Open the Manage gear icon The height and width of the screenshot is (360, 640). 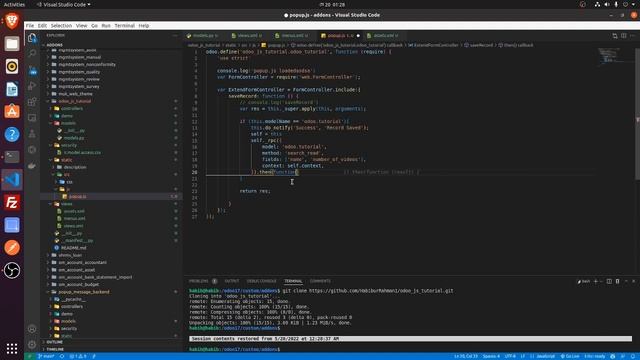32,344
